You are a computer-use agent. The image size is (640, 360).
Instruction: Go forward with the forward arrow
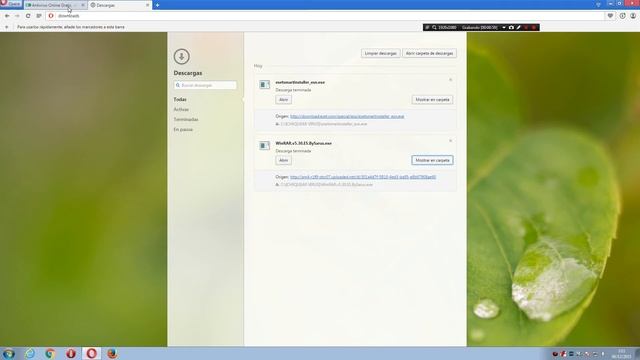(x=17, y=16)
